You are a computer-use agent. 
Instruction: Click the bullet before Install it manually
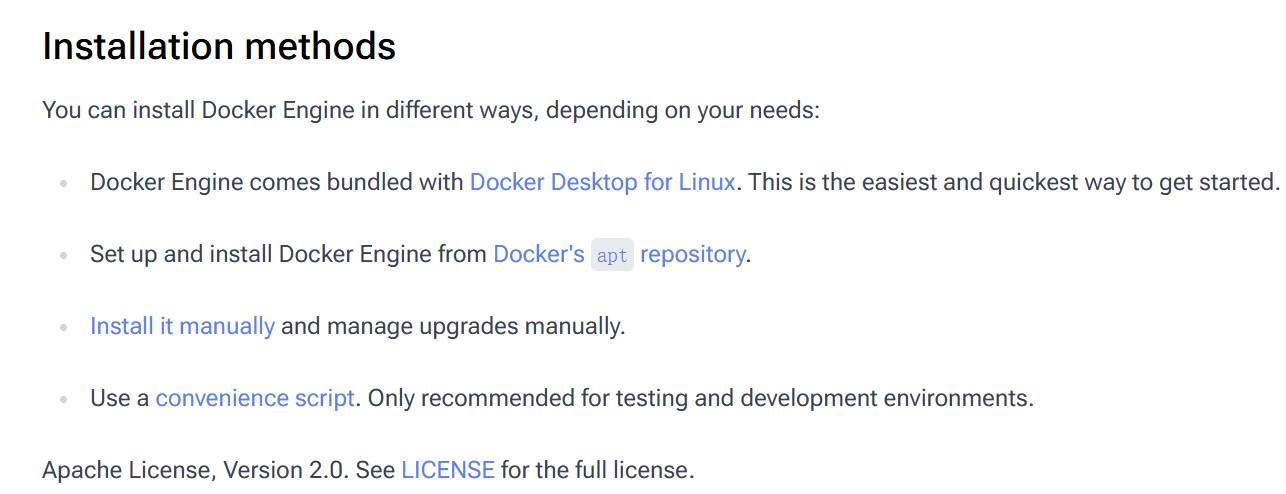64,328
